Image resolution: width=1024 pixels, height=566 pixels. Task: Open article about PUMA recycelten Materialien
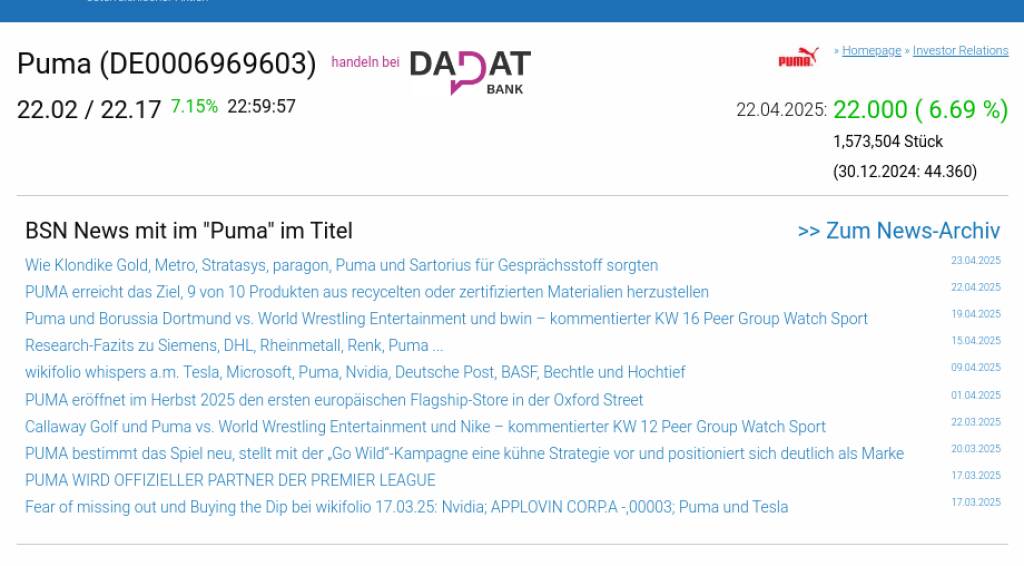coord(366,292)
